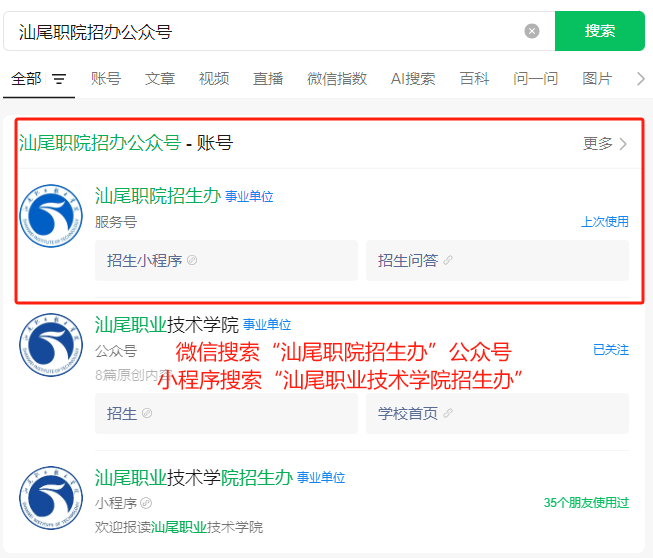
Task: Click the 招生 mini-program icon
Action: click(x=147, y=413)
